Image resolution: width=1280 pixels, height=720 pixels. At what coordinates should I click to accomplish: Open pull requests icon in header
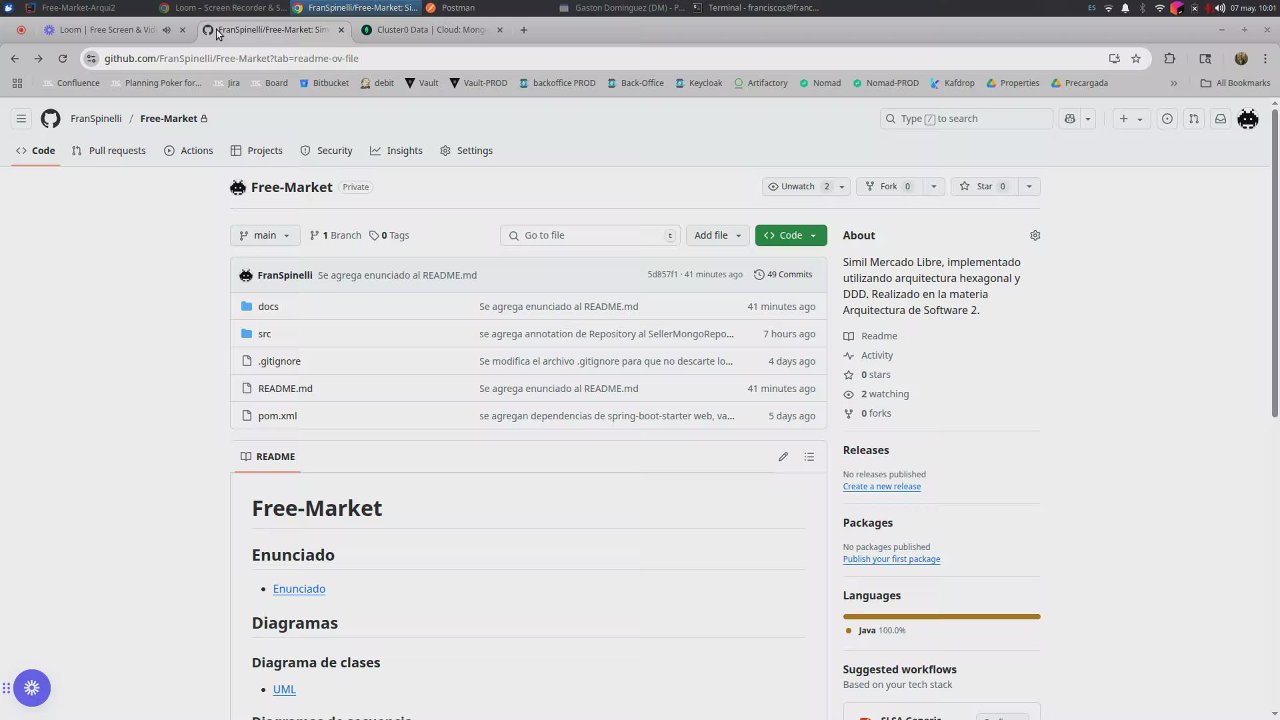1193,118
